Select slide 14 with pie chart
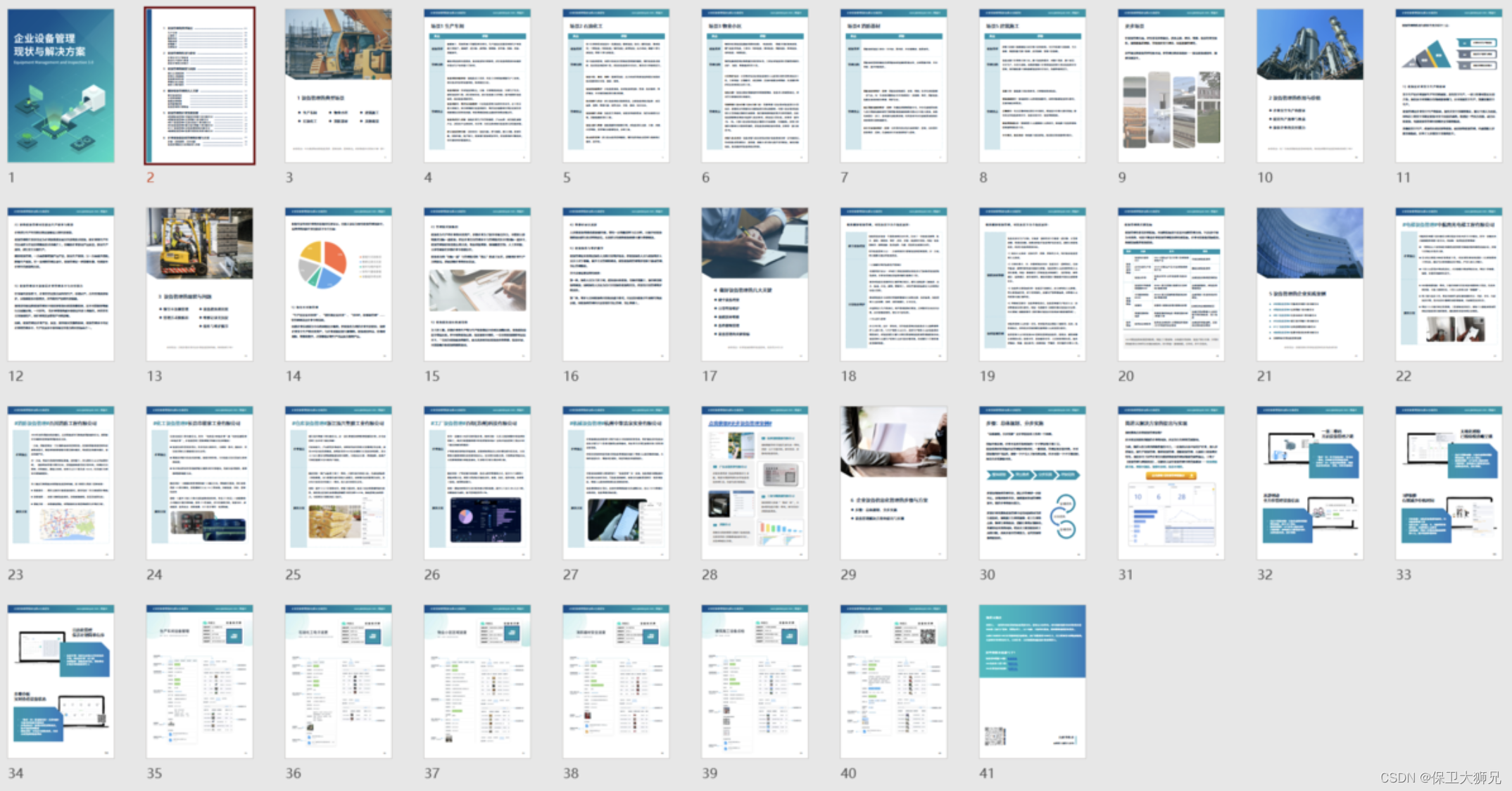 [x=338, y=284]
